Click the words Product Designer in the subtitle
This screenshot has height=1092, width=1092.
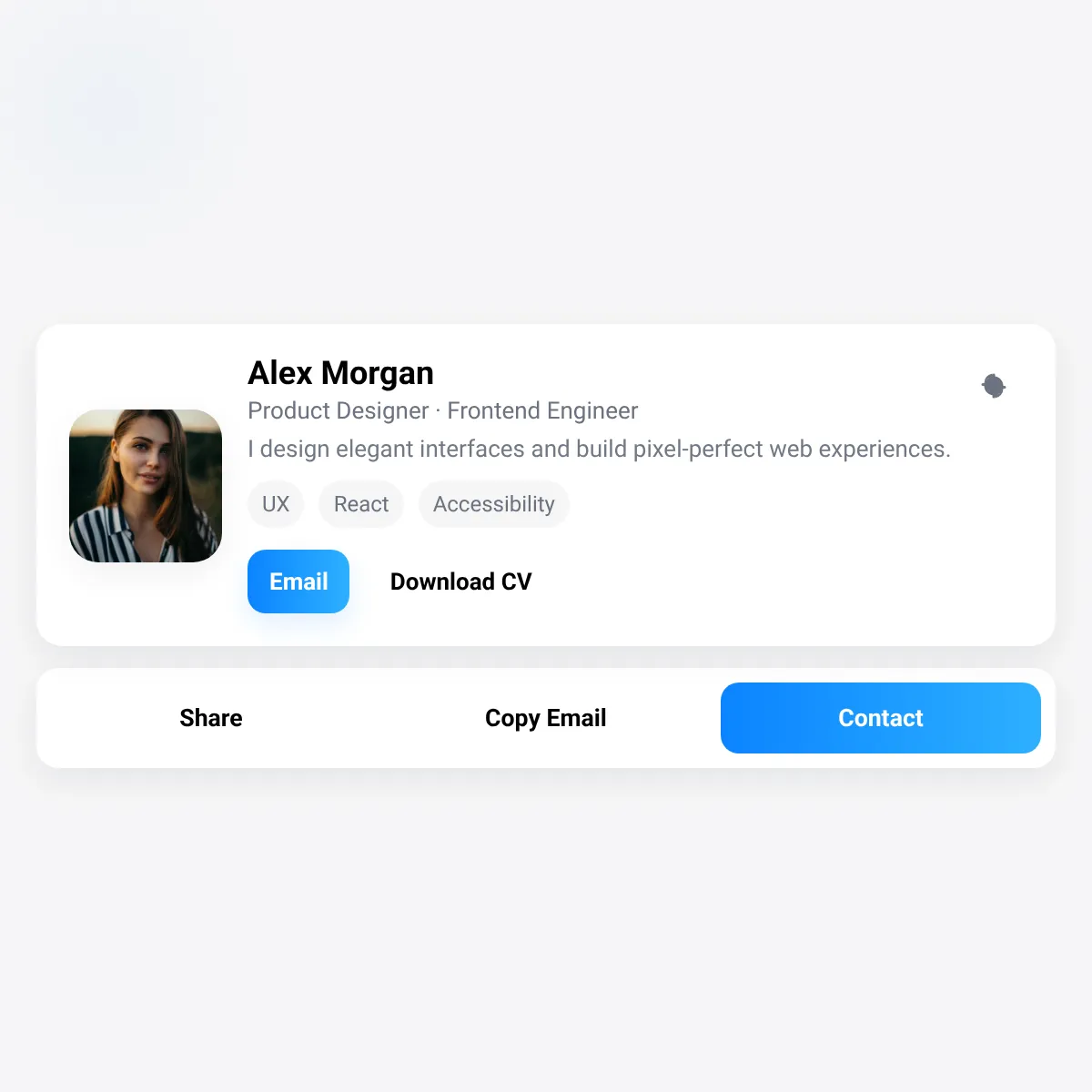pos(339,411)
